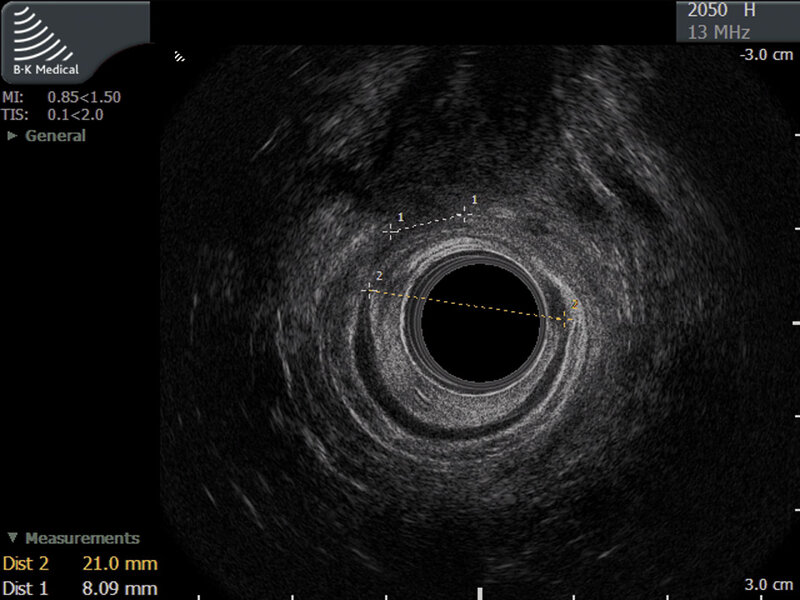
Task: Click the 8.09 mm distance value
Action: [120, 588]
